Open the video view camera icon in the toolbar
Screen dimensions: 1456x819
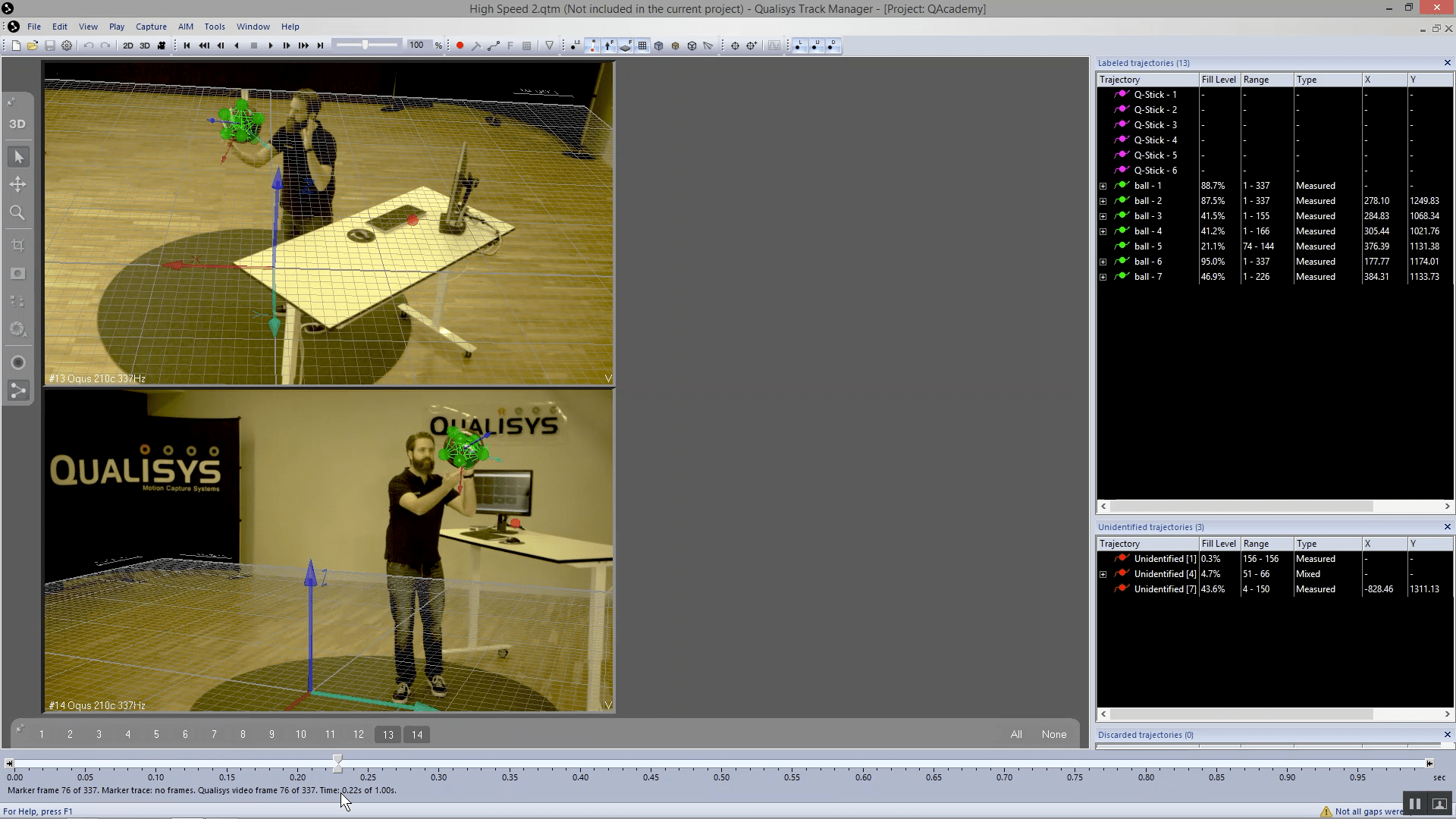pos(161,45)
